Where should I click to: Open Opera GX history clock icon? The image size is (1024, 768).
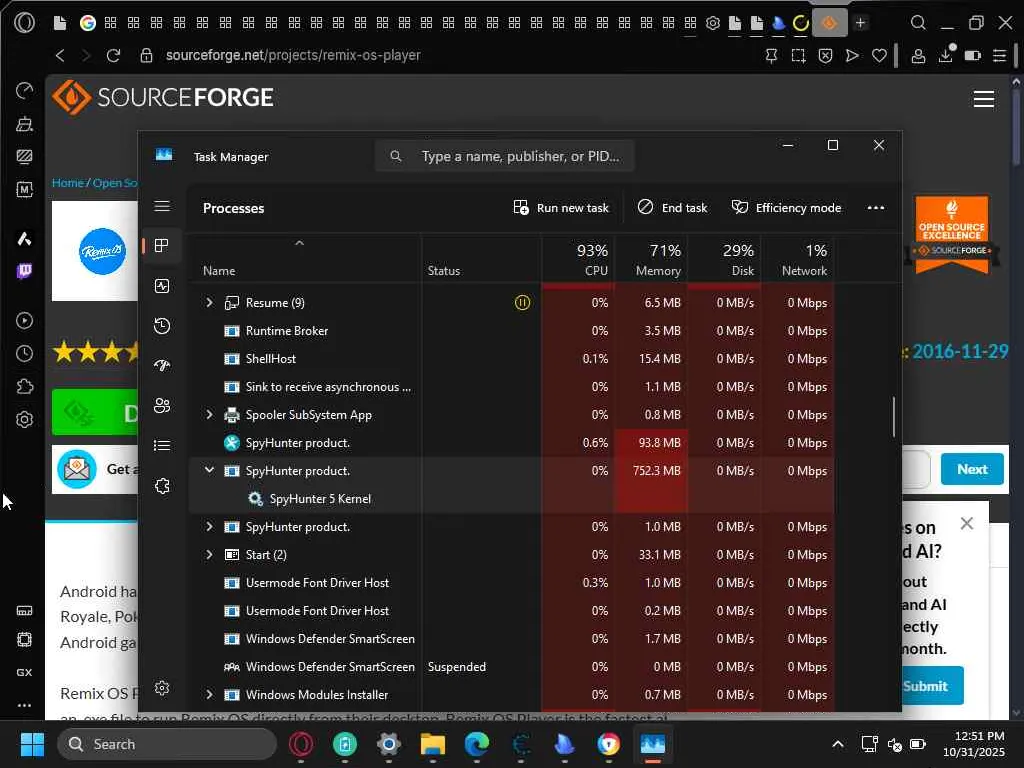point(24,353)
